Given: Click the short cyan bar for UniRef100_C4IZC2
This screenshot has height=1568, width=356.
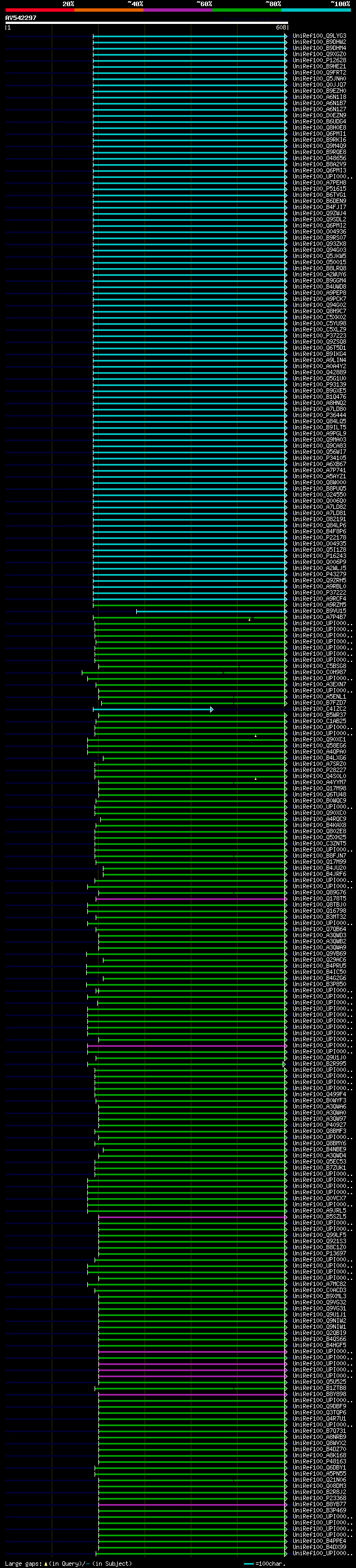Looking at the screenshot, I should pyautogui.click(x=153, y=709).
